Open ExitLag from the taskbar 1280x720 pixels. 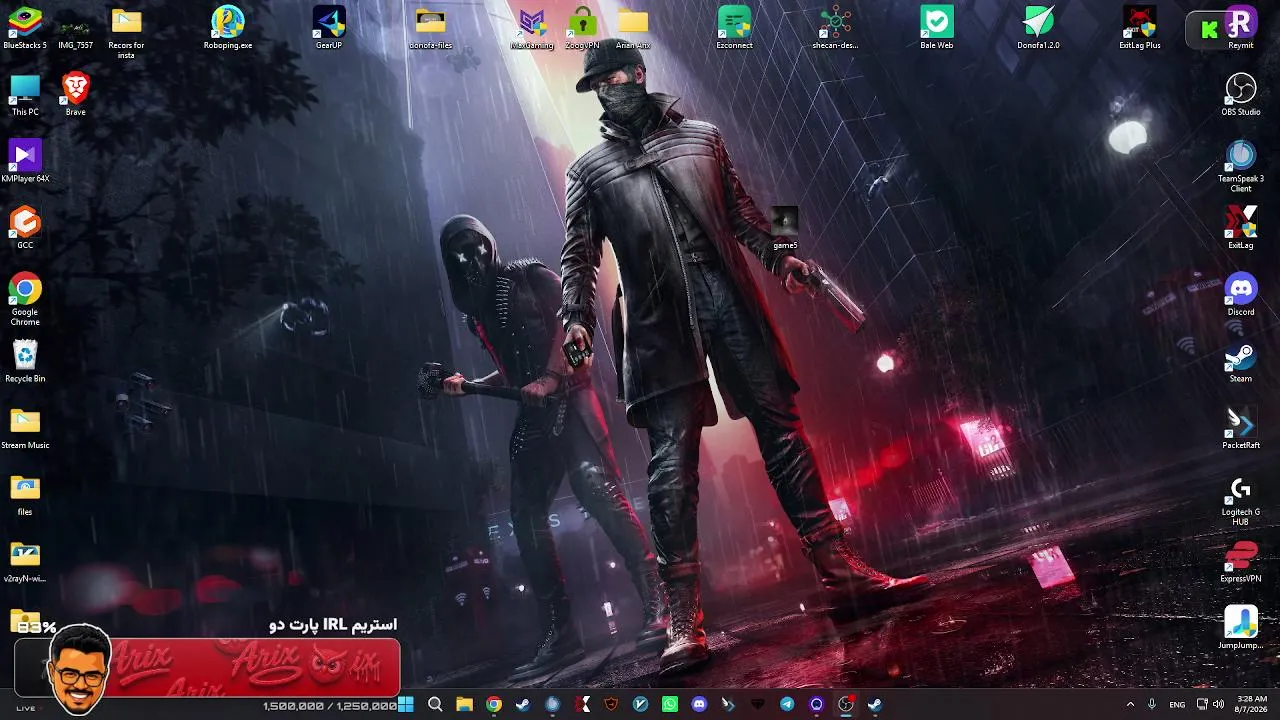582,704
